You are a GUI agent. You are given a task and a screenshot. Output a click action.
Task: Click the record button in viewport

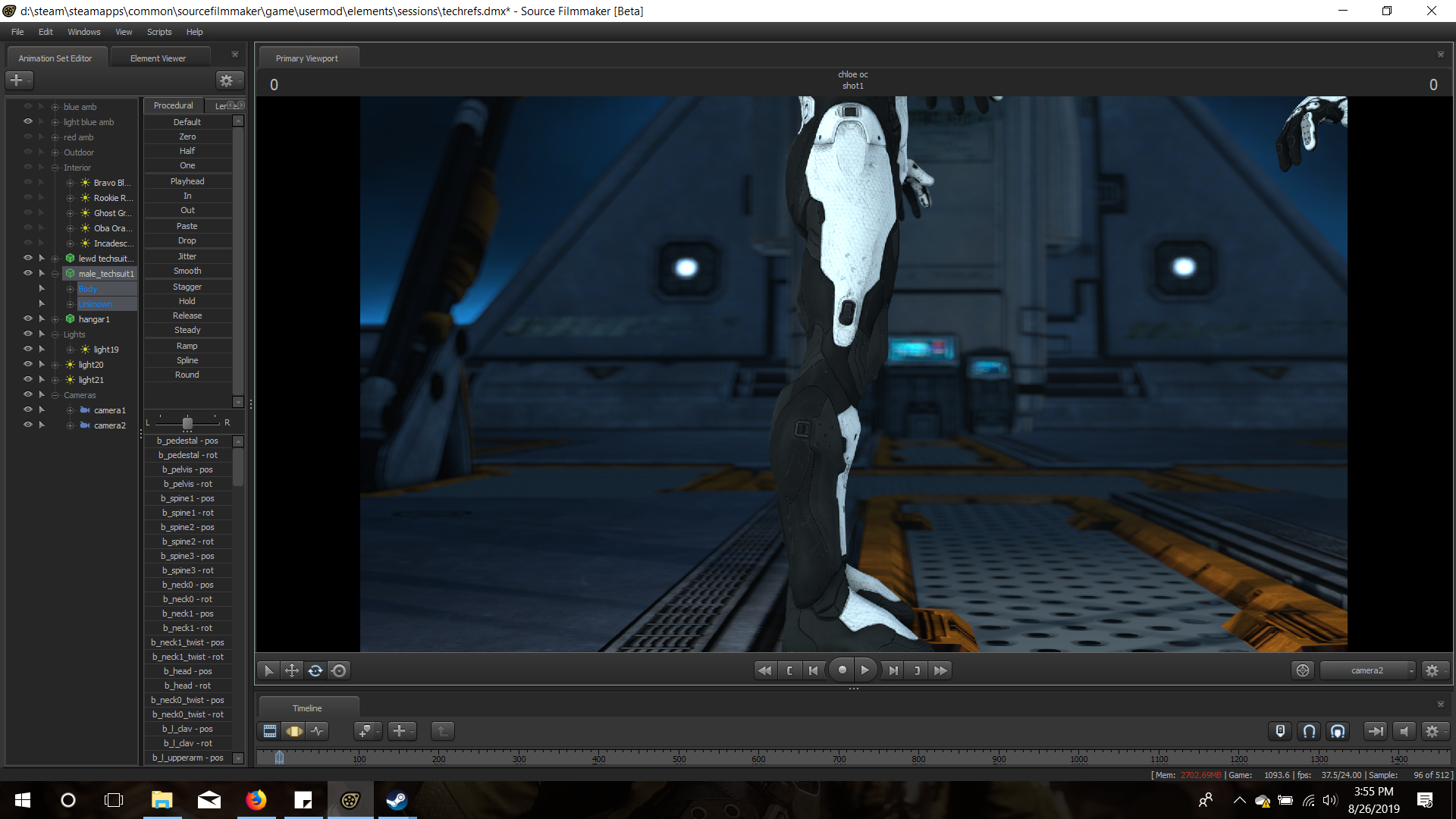pos(842,670)
